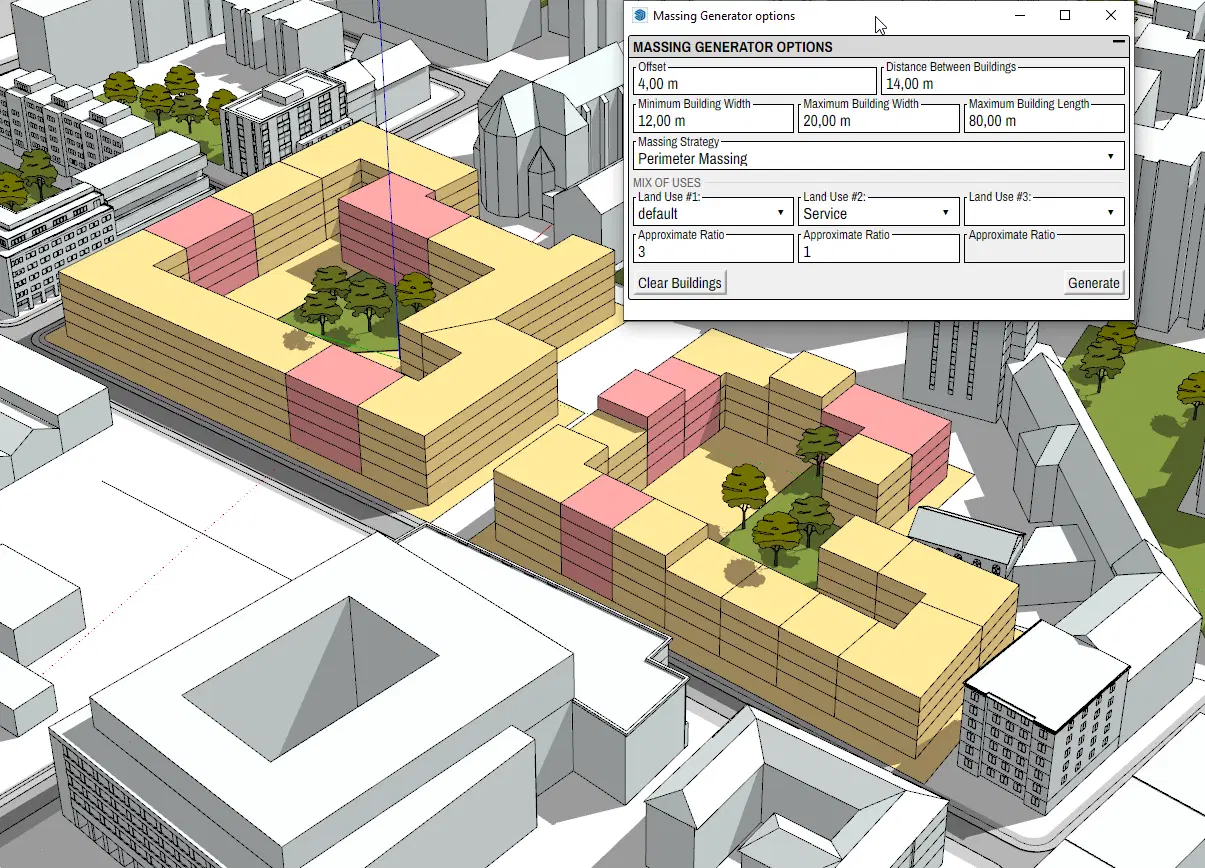Open the Massing Strategy dropdown
Screen dimensions: 1205x868
tap(879, 156)
